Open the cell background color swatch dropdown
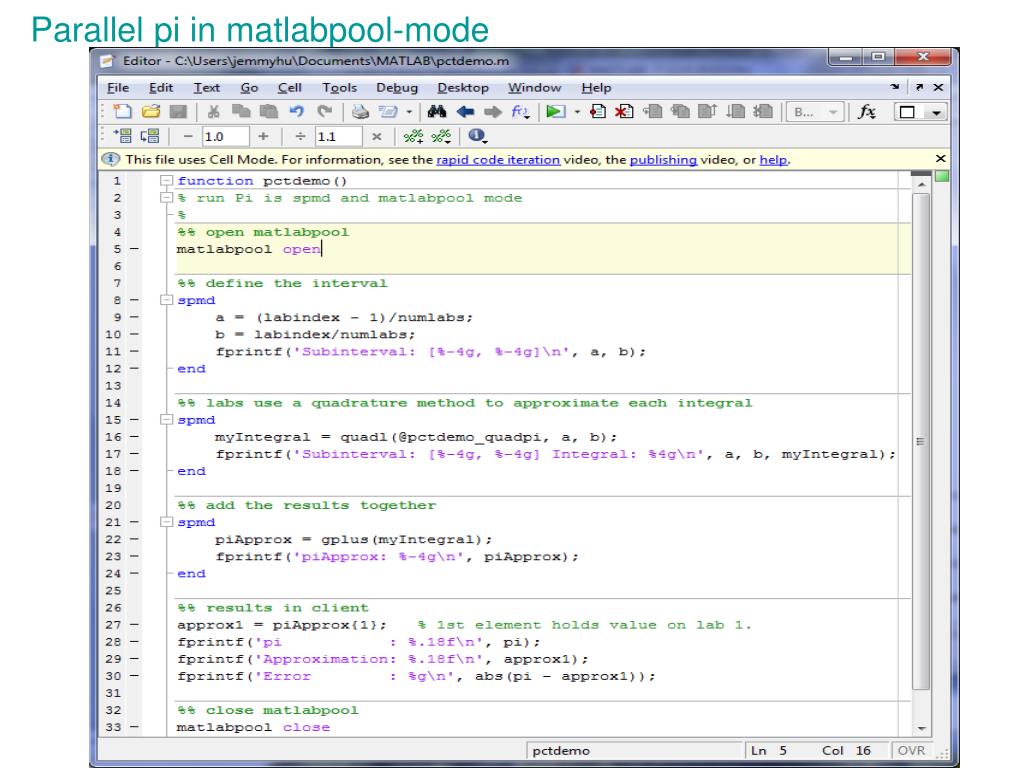 [936, 112]
